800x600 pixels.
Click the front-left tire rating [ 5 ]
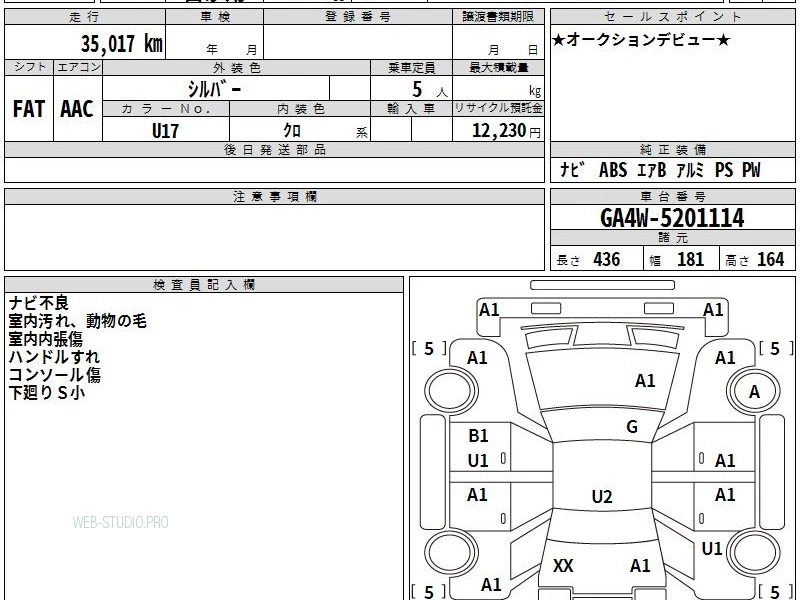click(429, 348)
